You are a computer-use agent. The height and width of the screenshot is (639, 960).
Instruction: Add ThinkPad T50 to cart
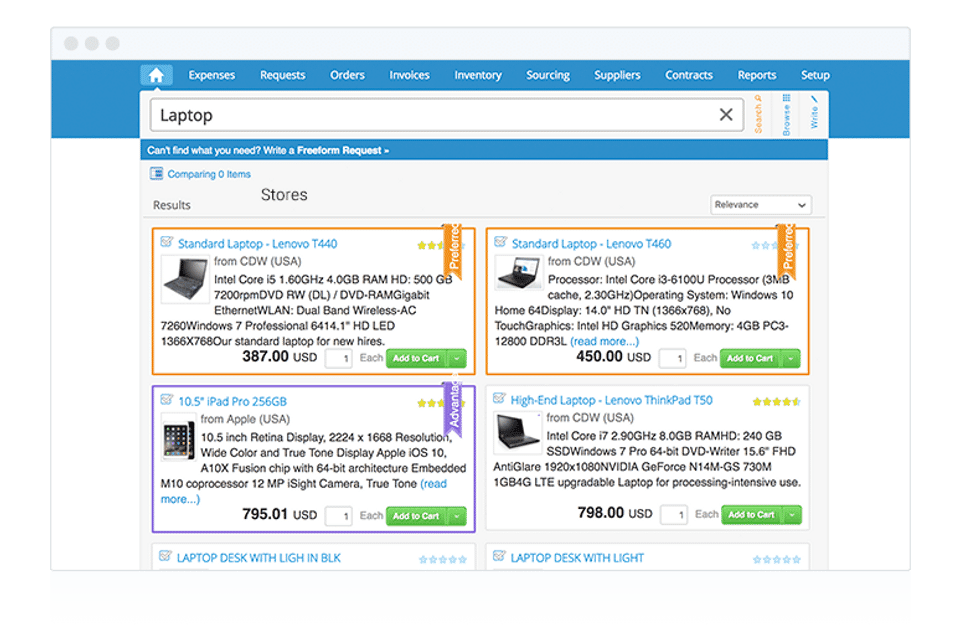752,515
